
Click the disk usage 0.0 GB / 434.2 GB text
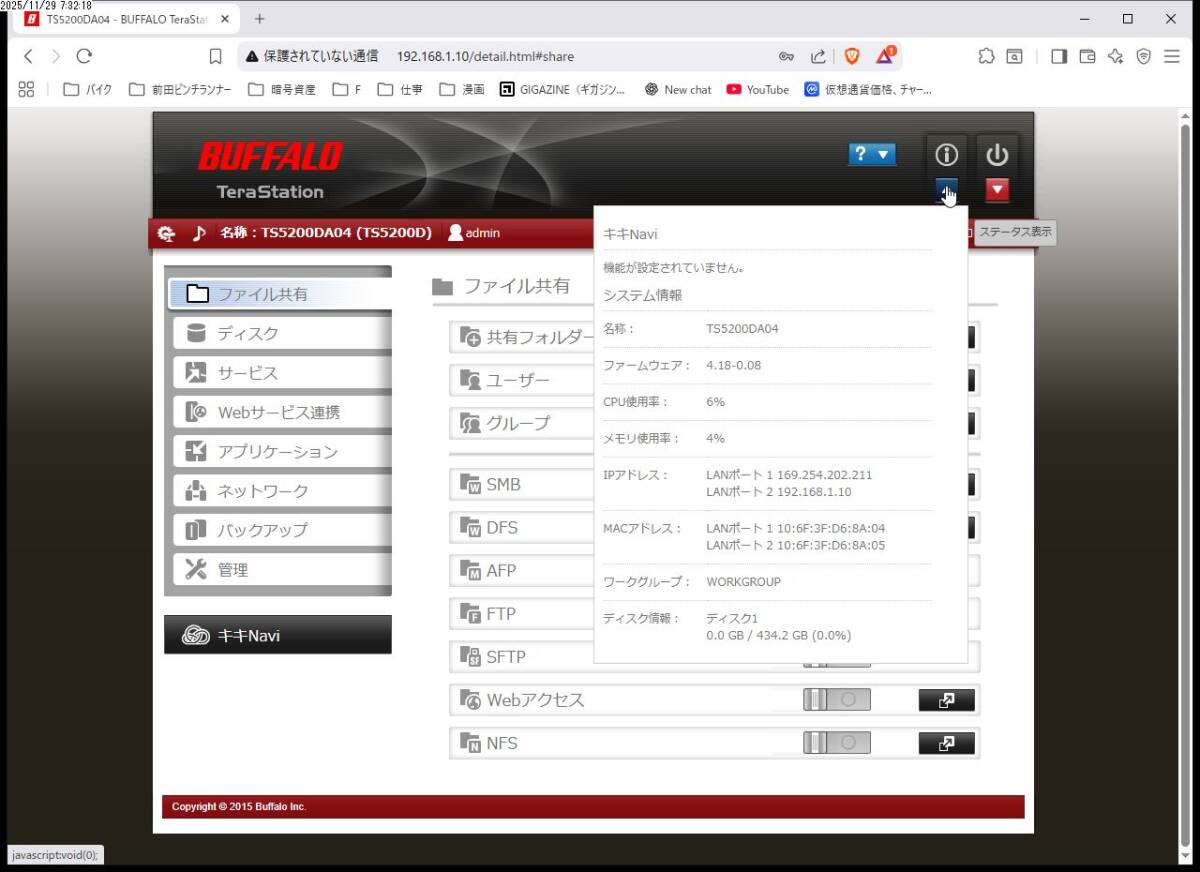click(x=779, y=635)
